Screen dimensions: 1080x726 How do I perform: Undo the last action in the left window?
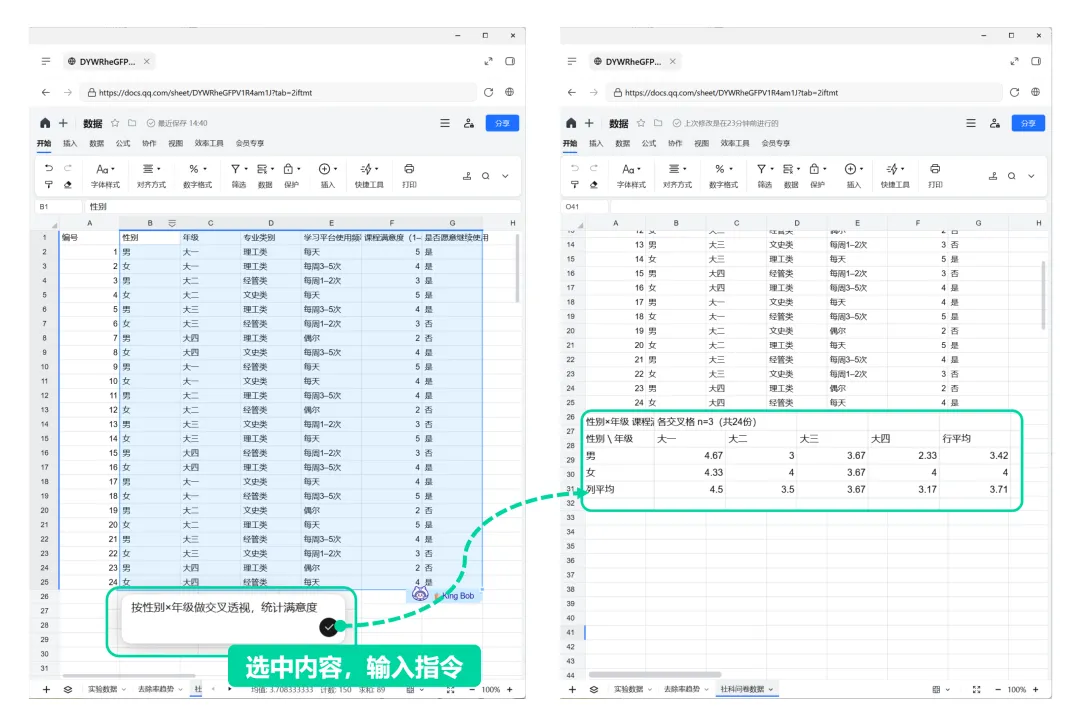pos(48,168)
